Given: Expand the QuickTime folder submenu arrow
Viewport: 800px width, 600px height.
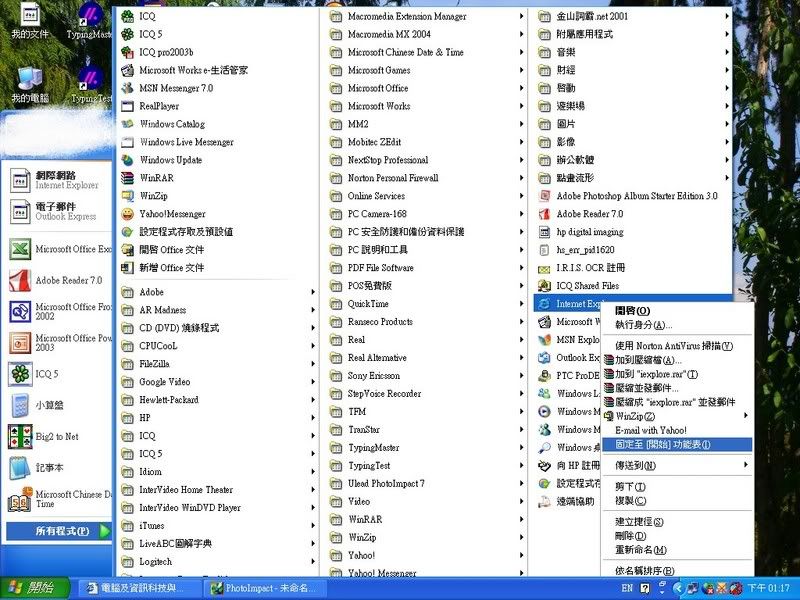Looking at the screenshot, I should 521,304.
